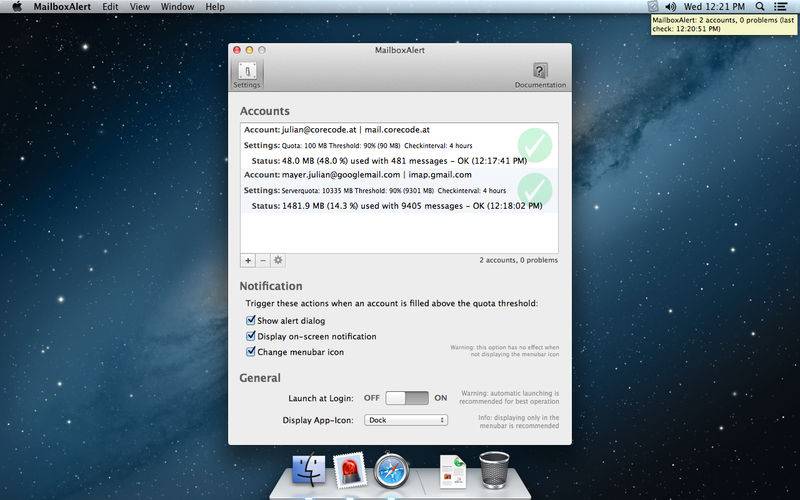
Task: Launch Safari from the Dock
Action: coord(391,470)
